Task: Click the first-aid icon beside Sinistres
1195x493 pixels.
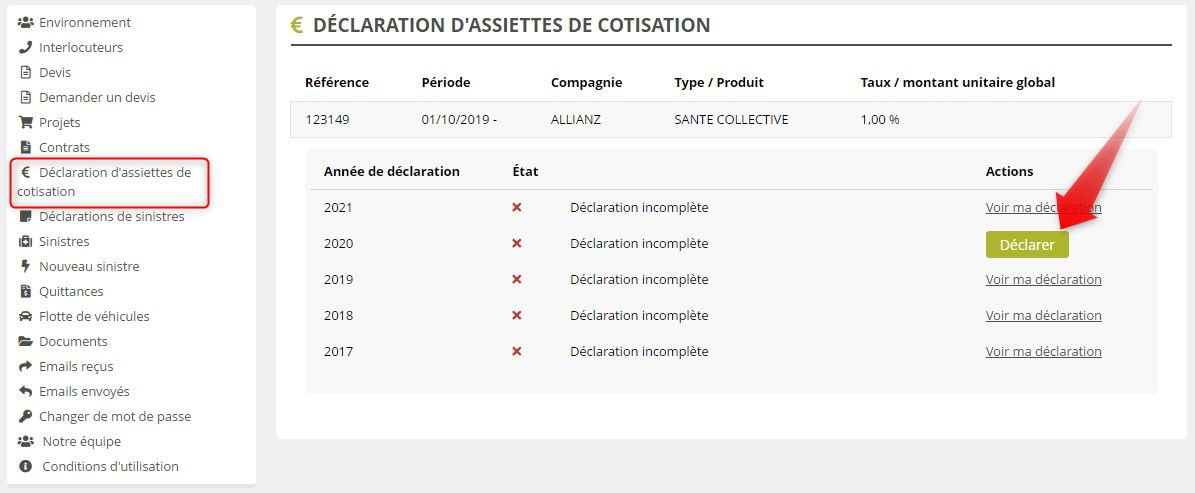Action: 26,242
